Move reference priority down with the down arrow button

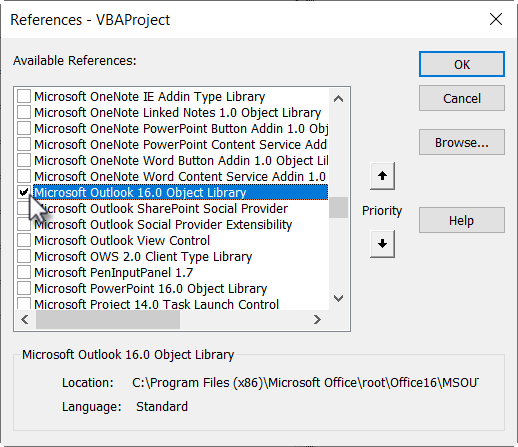click(x=382, y=244)
